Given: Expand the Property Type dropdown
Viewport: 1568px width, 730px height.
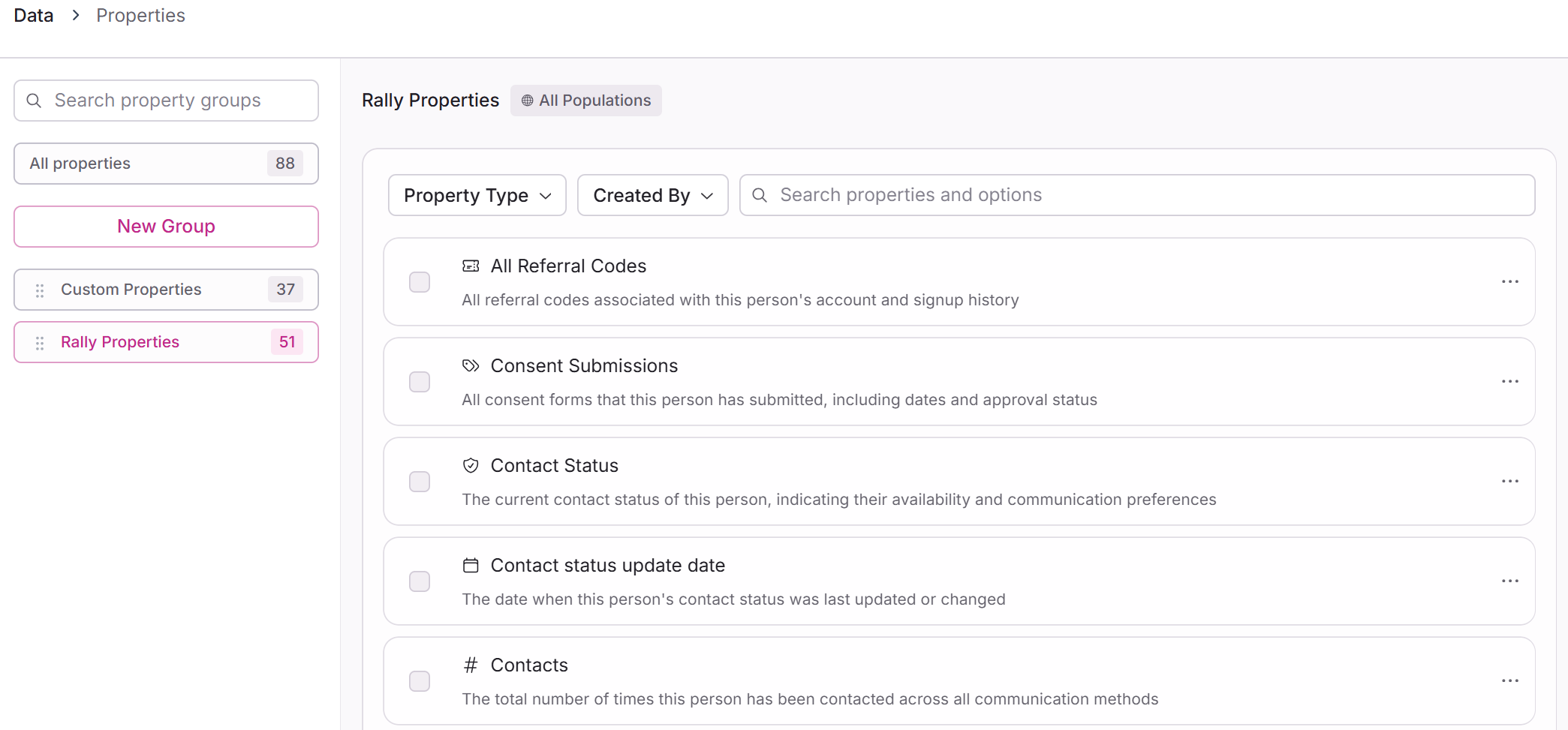Looking at the screenshot, I should 477,196.
